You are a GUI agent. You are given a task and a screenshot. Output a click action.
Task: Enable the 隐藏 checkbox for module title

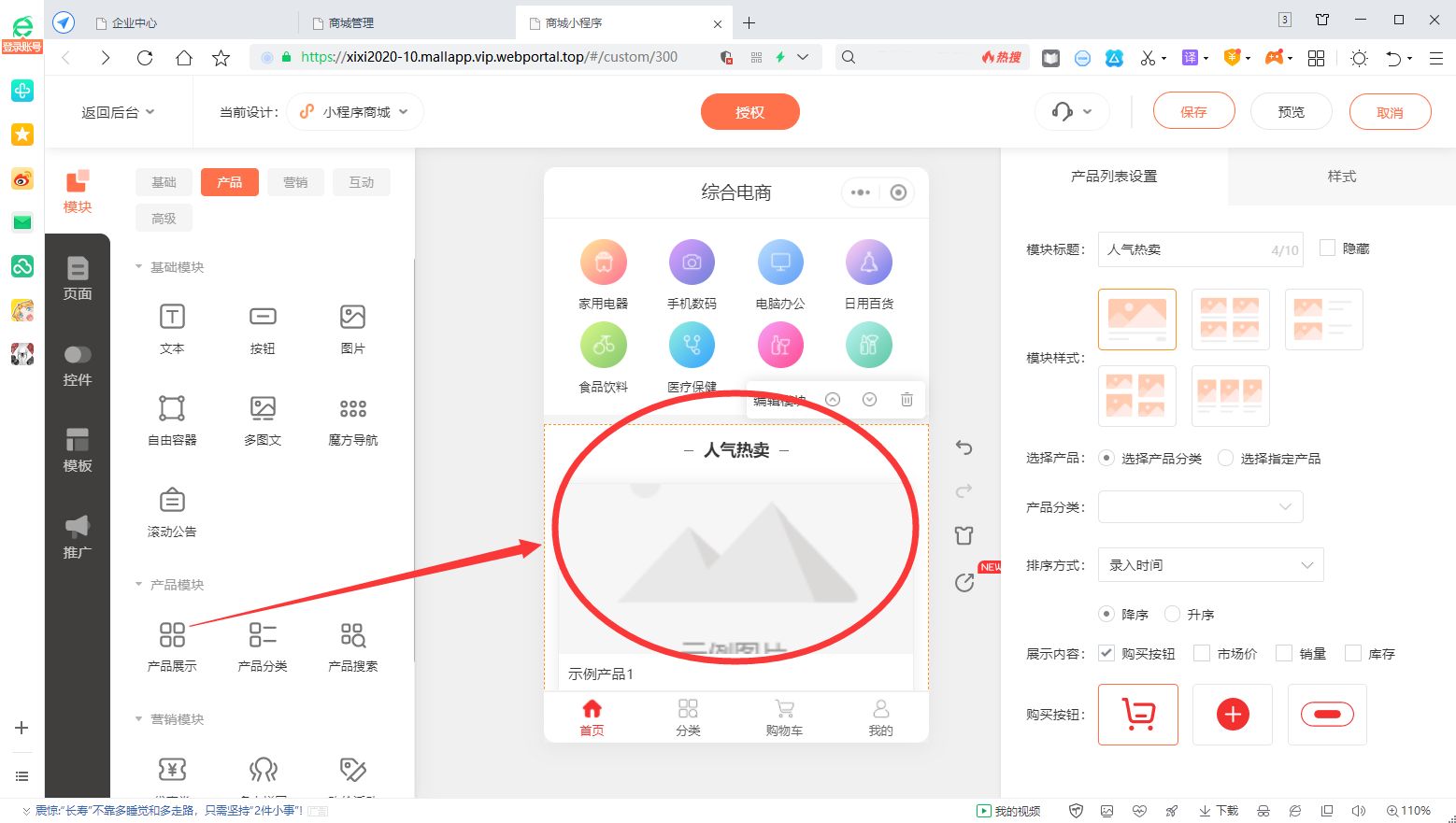1327,247
